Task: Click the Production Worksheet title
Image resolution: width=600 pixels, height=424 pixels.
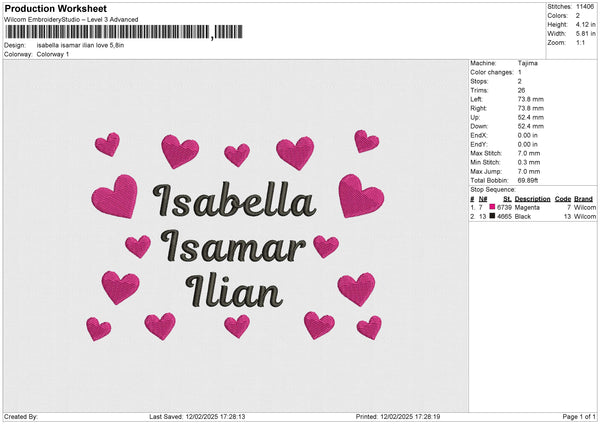Action: (x=55, y=8)
